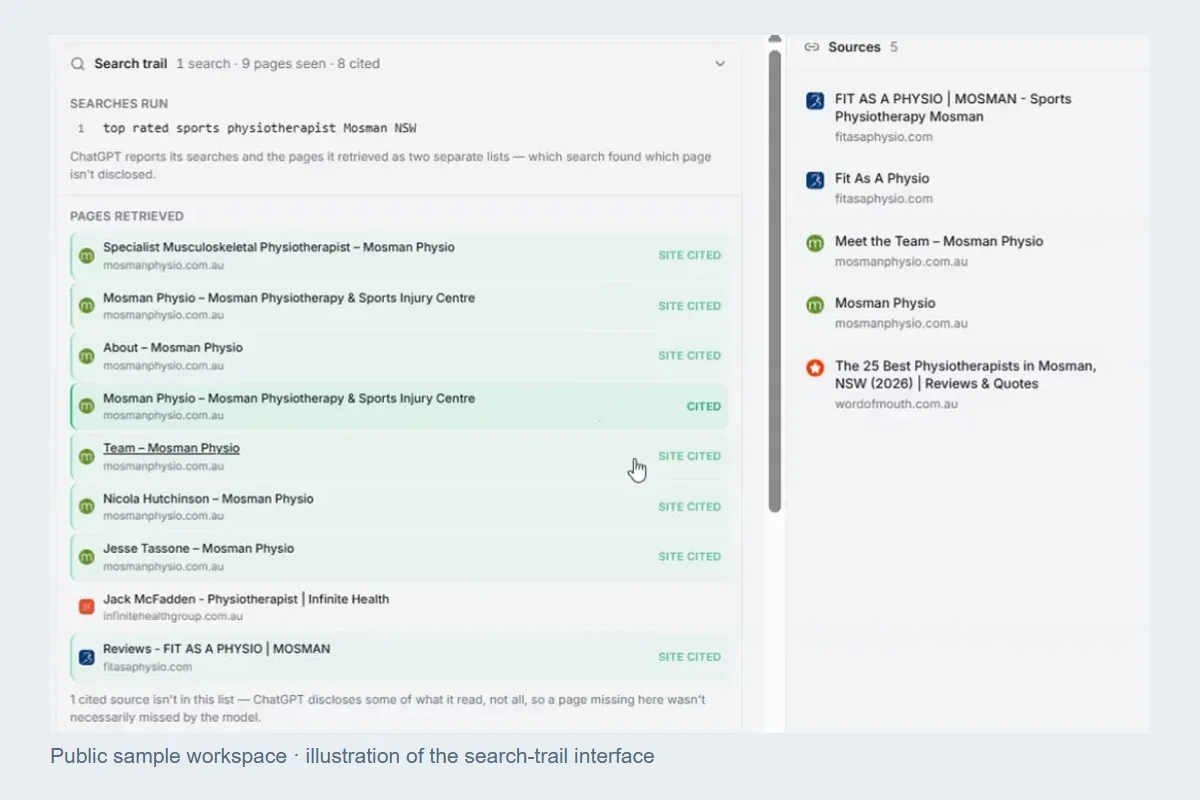Open Reviews - FIT AS A PHYSIO page
The height and width of the screenshot is (800, 1200).
(400, 657)
